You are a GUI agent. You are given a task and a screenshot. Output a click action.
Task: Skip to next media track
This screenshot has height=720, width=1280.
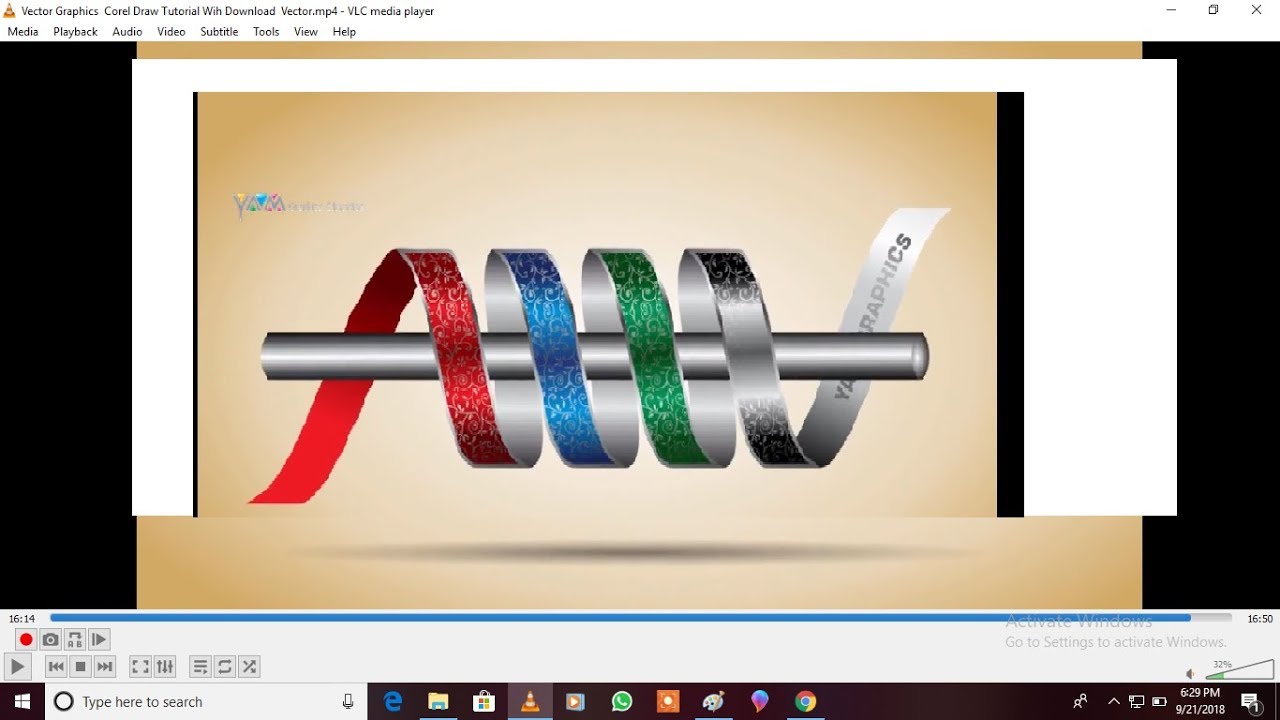(104, 666)
